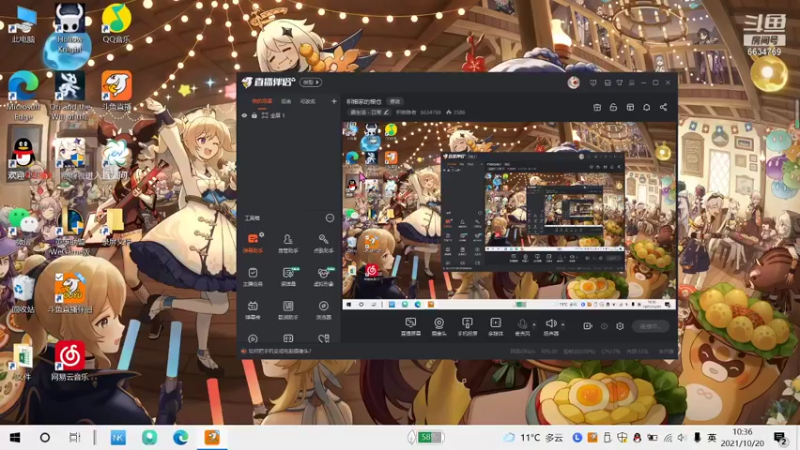This screenshot has height=450, width=800.
Task: Switch to the second scene tab
Action: click(286, 102)
